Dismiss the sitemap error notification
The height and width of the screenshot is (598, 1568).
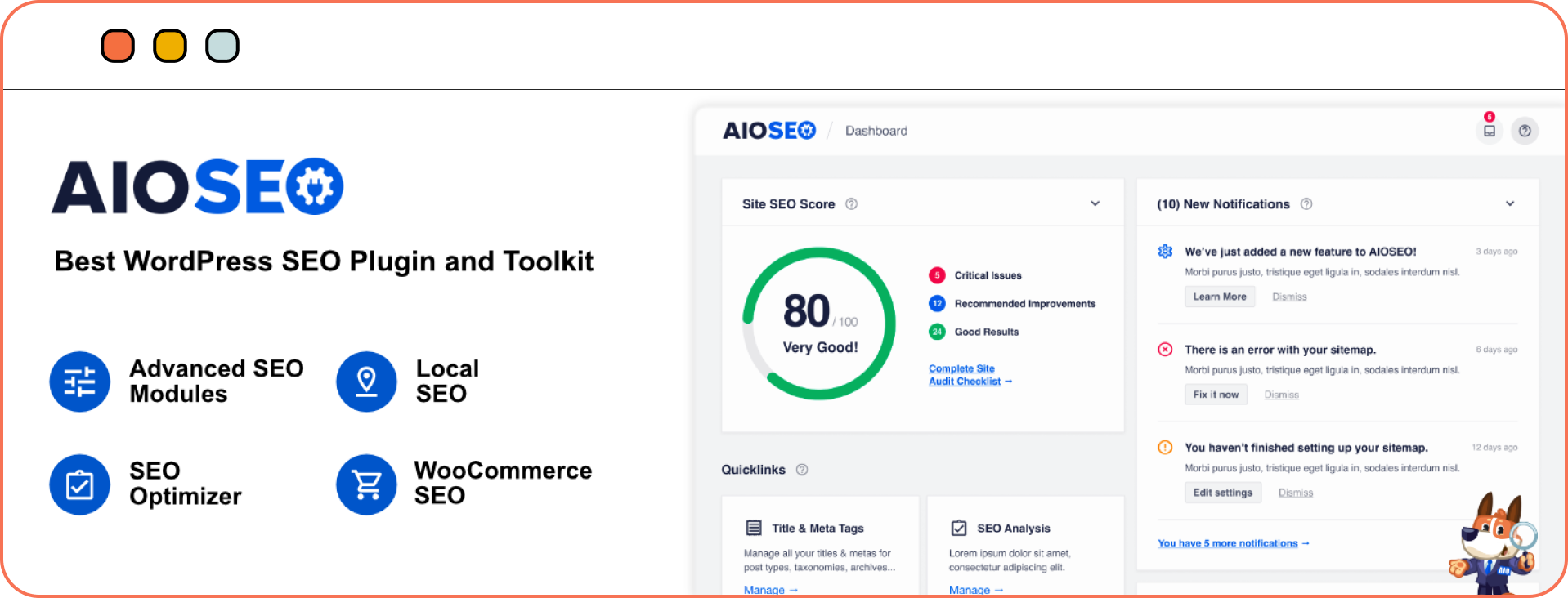coord(1281,395)
